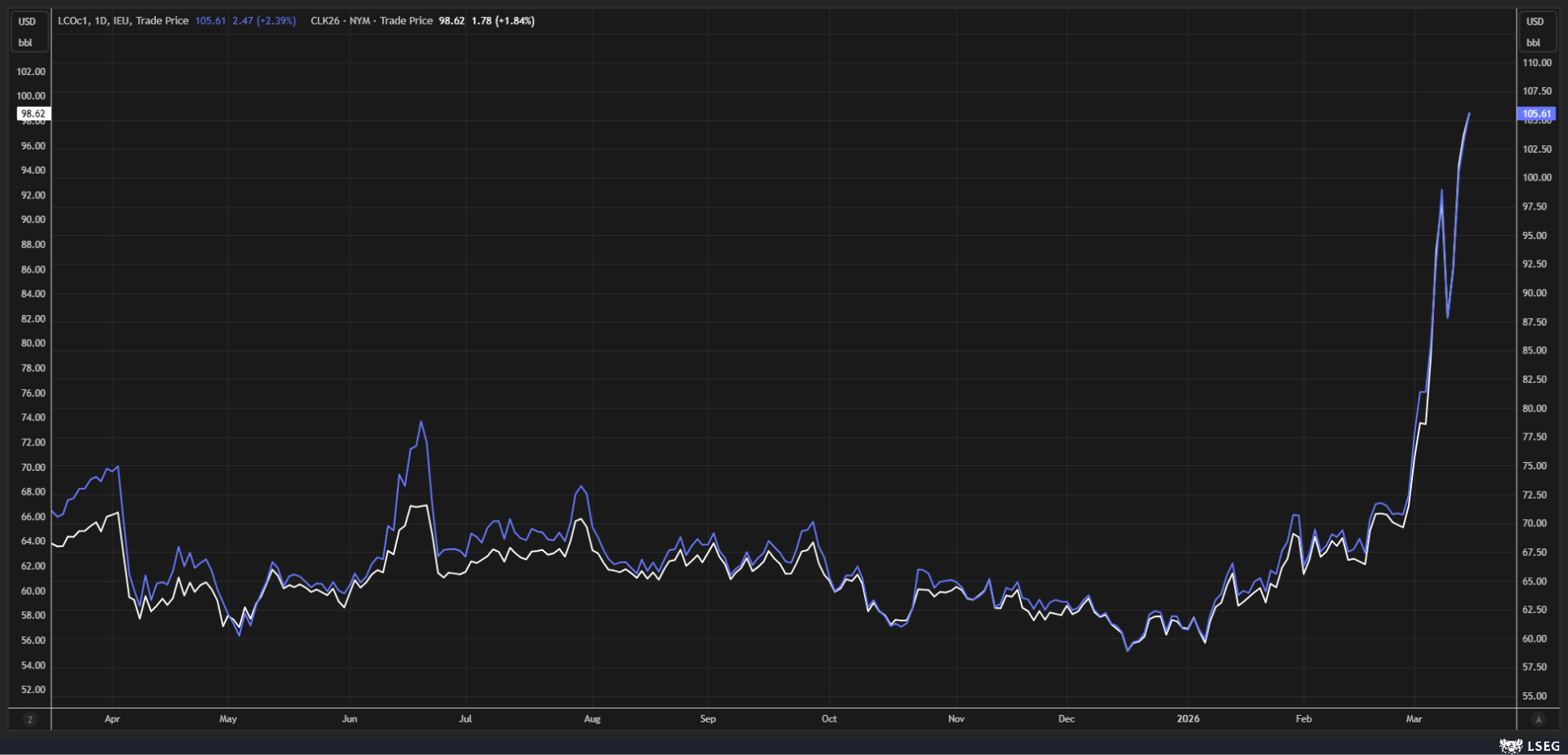Click the 110.00 tick on the right price axis
The height and width of the screenshot is (755, 1568).
click(x=1536, y=63)
